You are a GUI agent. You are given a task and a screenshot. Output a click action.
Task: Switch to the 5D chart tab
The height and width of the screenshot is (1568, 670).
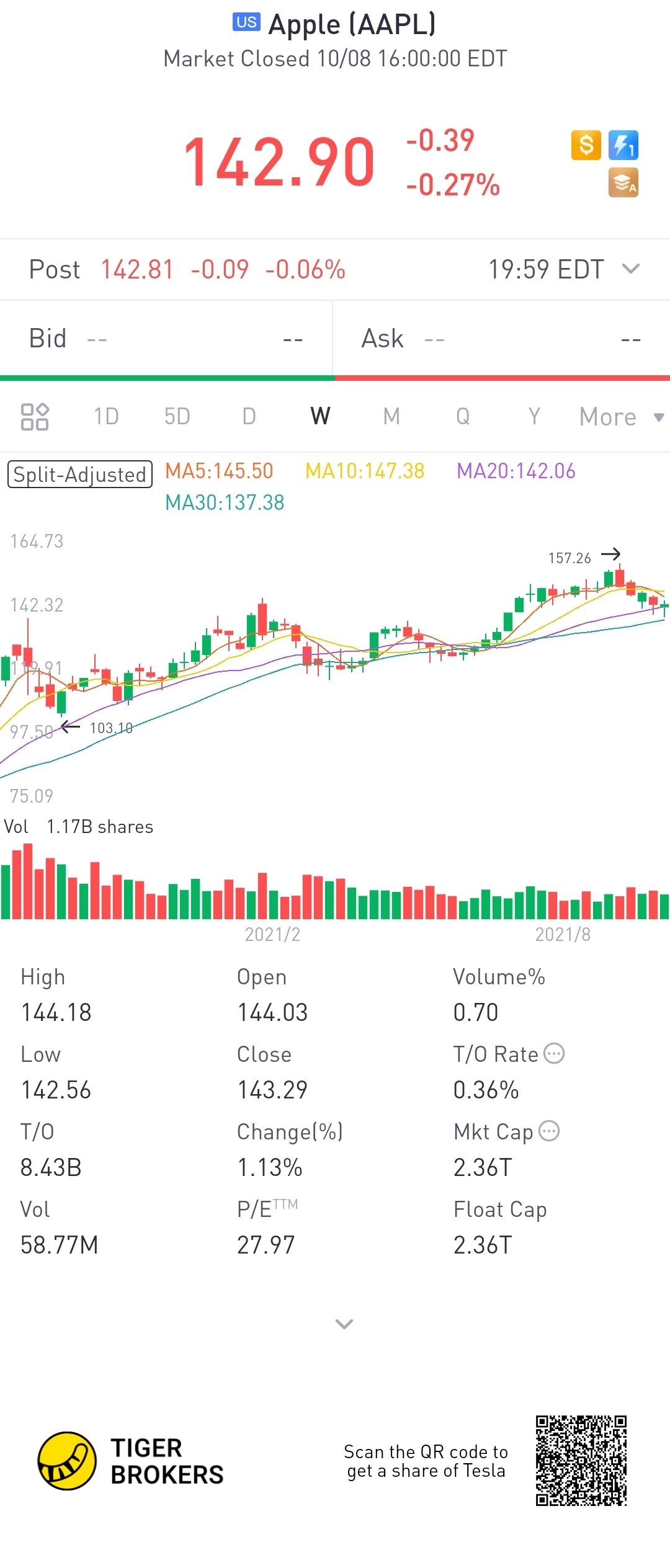177,416
